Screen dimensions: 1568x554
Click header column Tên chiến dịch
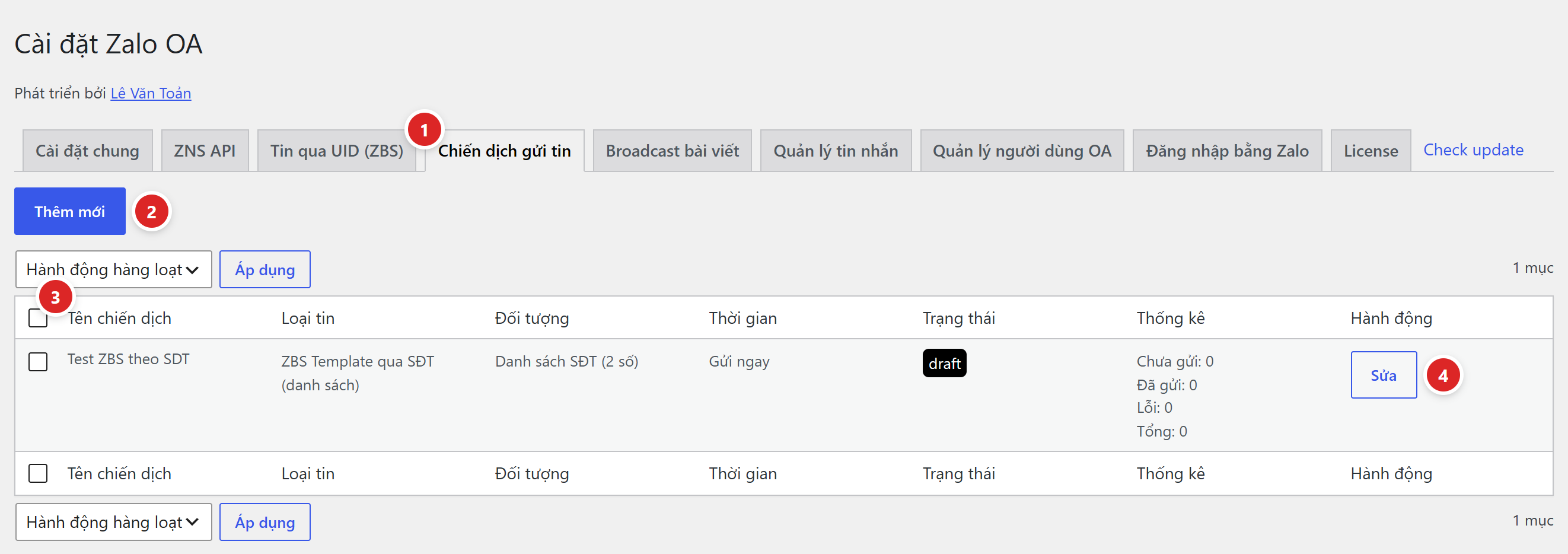point(119,318)
